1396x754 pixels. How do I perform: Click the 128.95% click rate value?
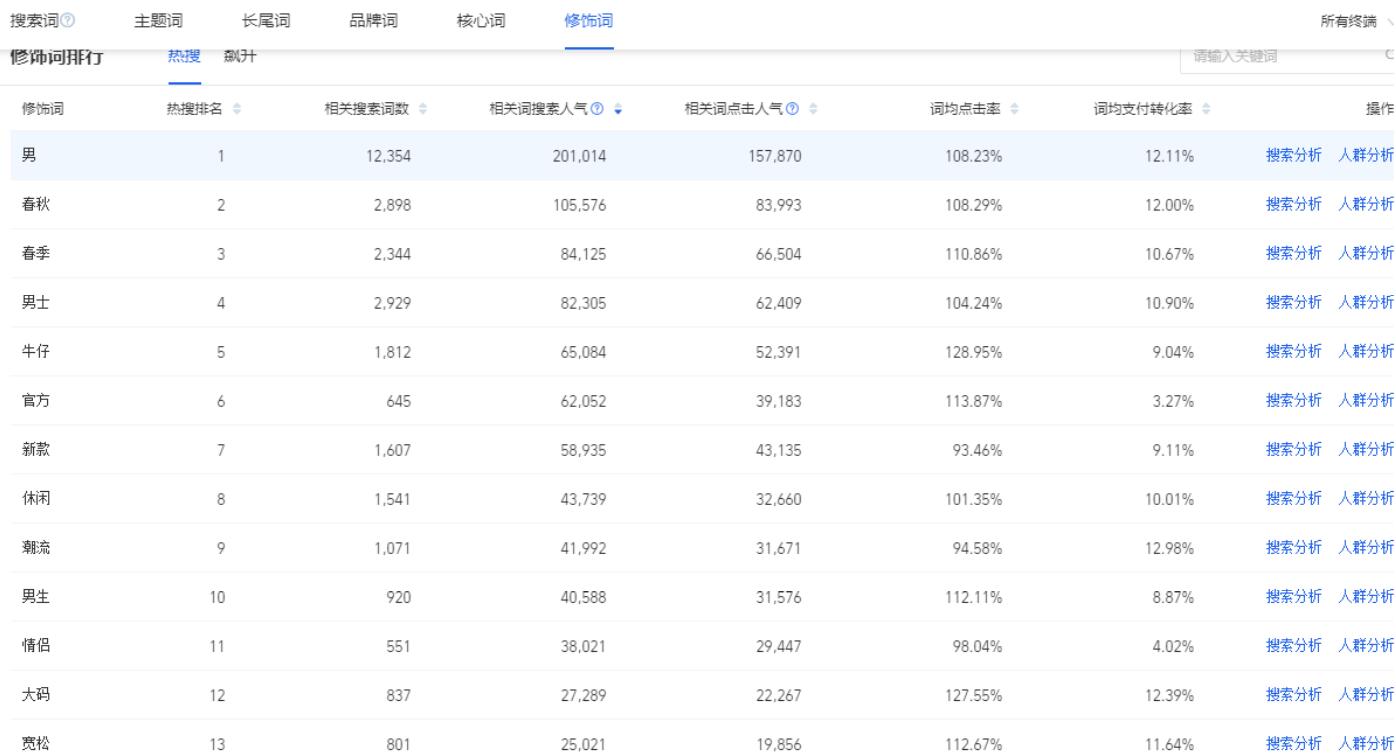975,351
